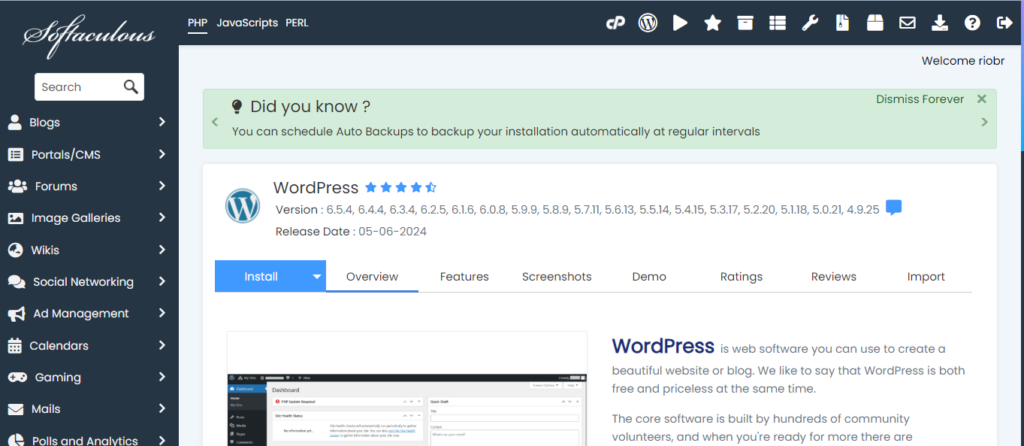
Task: Select the PERL scripts menu
Action: click(x=296, y=23)
